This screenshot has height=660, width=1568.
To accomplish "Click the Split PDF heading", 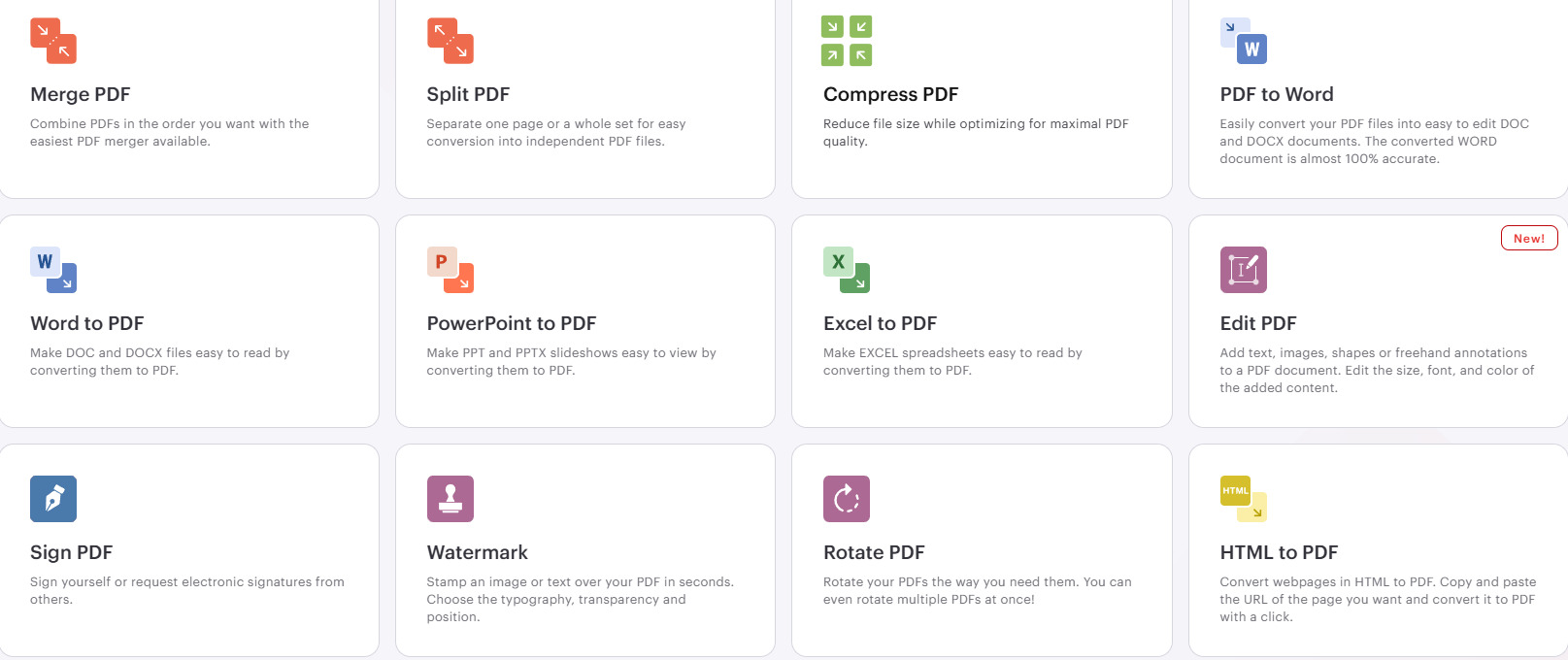I will [x=468, y=94].
